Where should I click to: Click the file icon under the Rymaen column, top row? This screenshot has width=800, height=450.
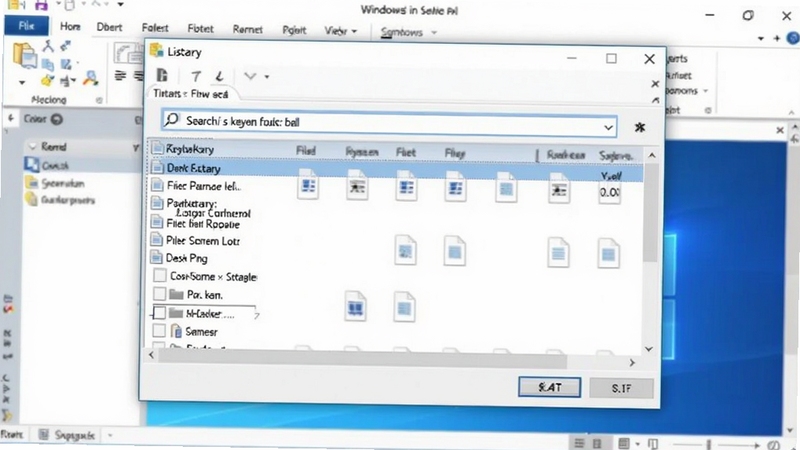click(x=357, y=185)
